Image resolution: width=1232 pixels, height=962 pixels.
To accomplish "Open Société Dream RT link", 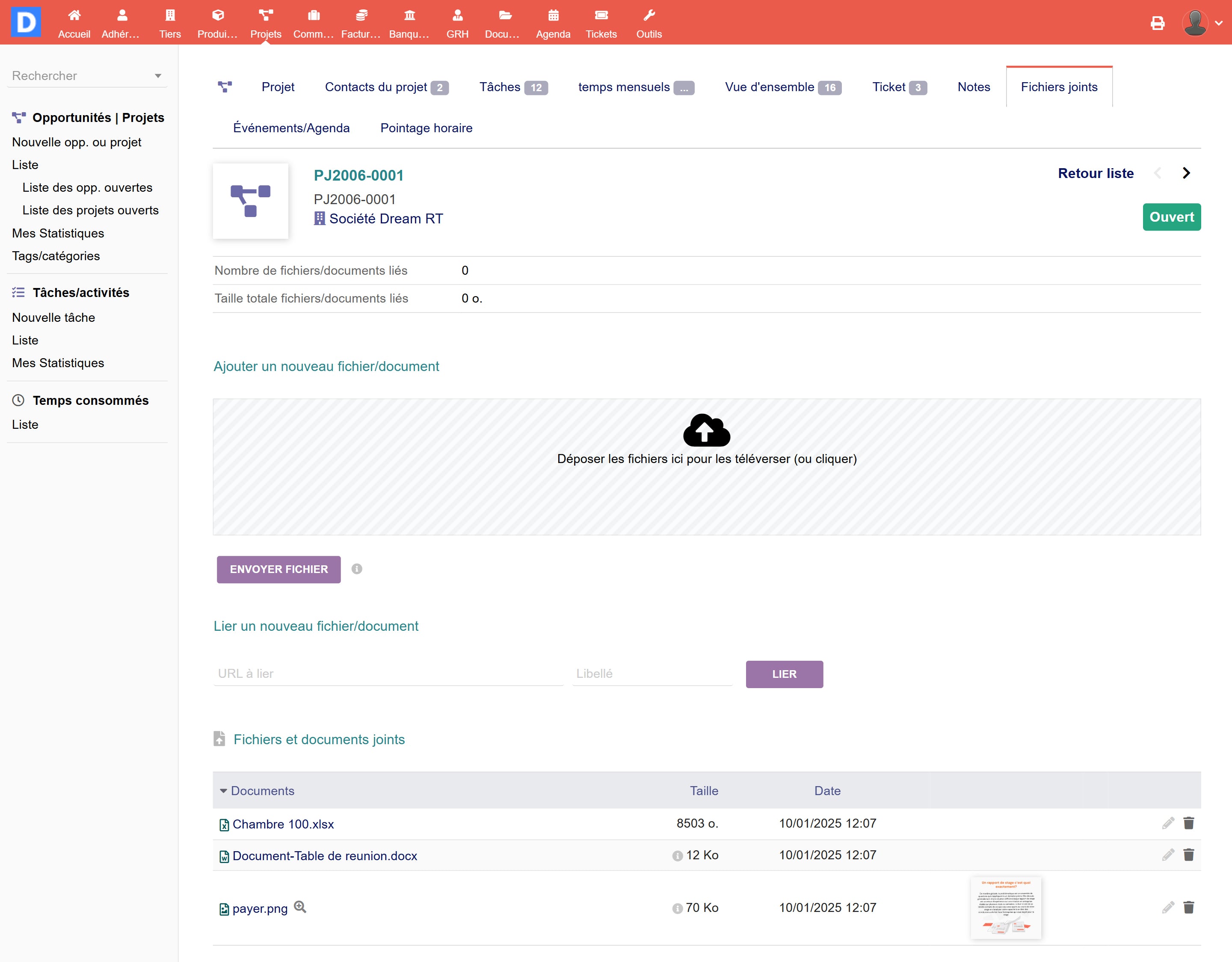I will [386, 218].
